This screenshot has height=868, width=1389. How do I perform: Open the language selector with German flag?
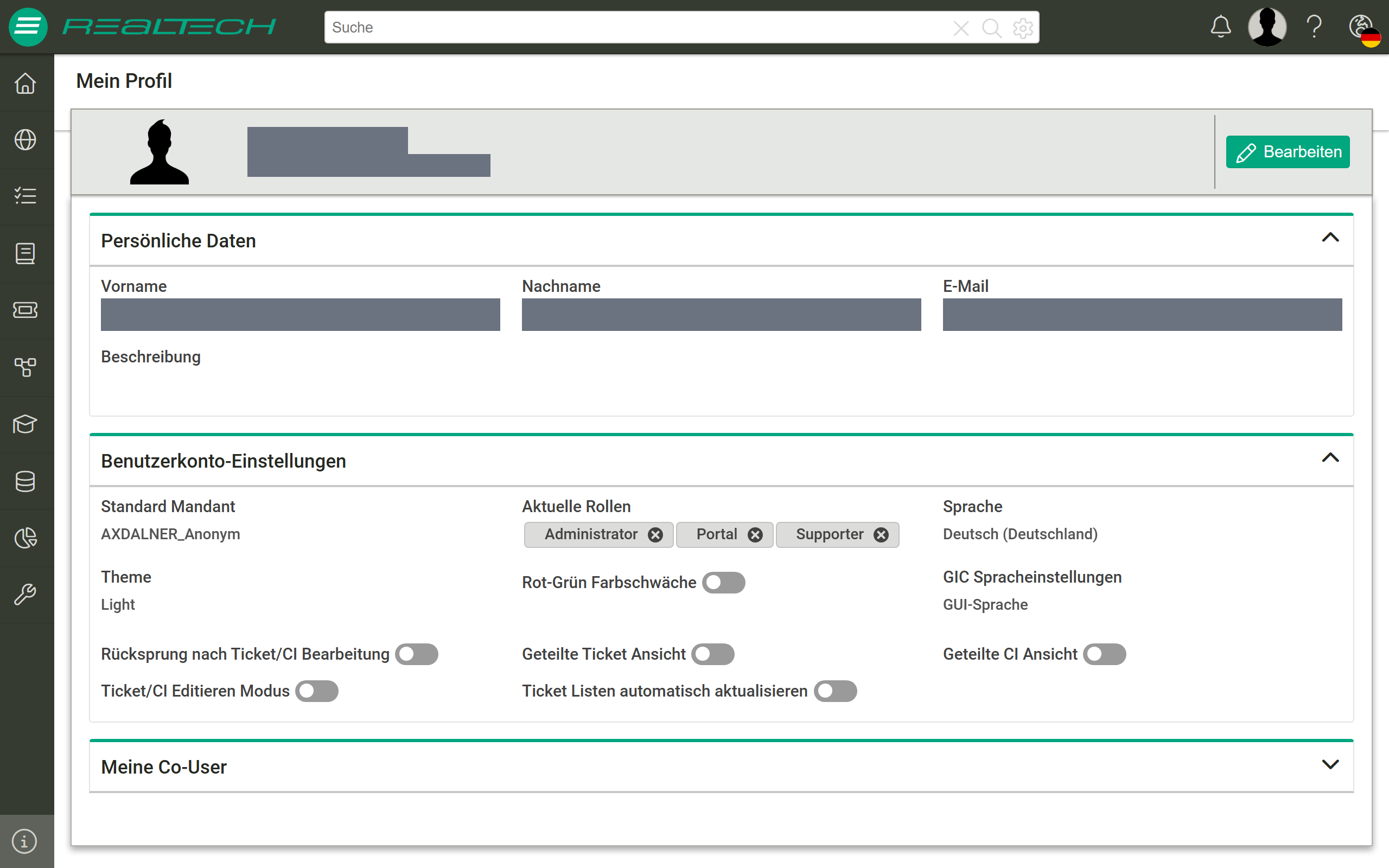(1365, 30)
